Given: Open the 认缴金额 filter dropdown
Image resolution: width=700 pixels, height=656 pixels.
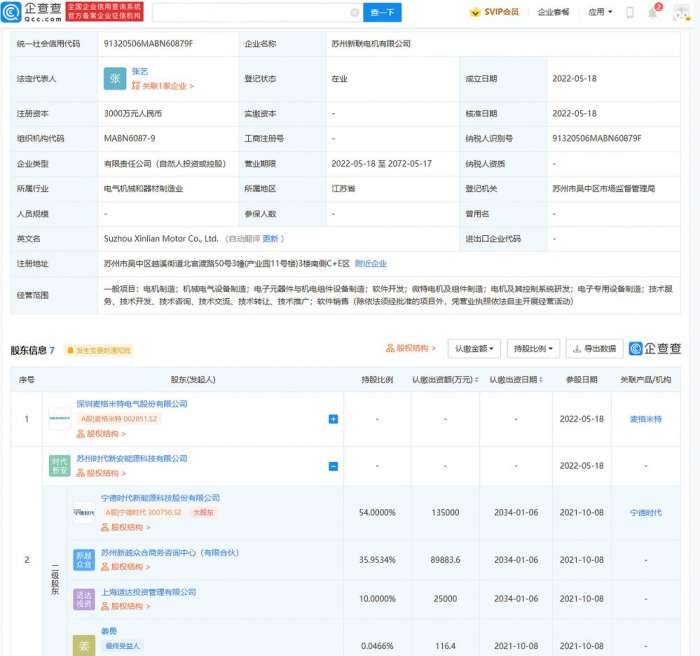Looking at the screenshot, I should pyautogui.click(x=473, y=348).
